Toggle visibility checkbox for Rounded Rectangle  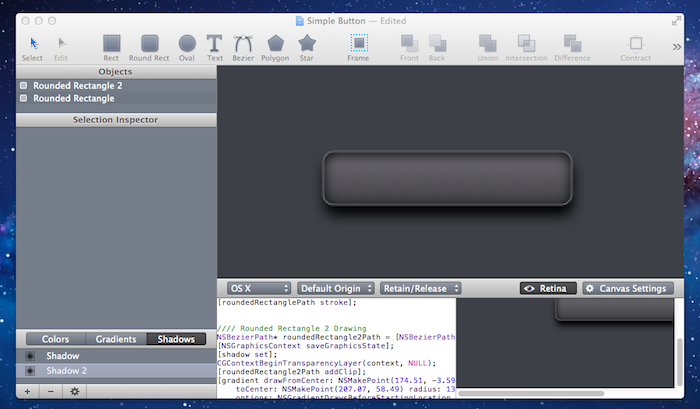click(x=24, y=98)
